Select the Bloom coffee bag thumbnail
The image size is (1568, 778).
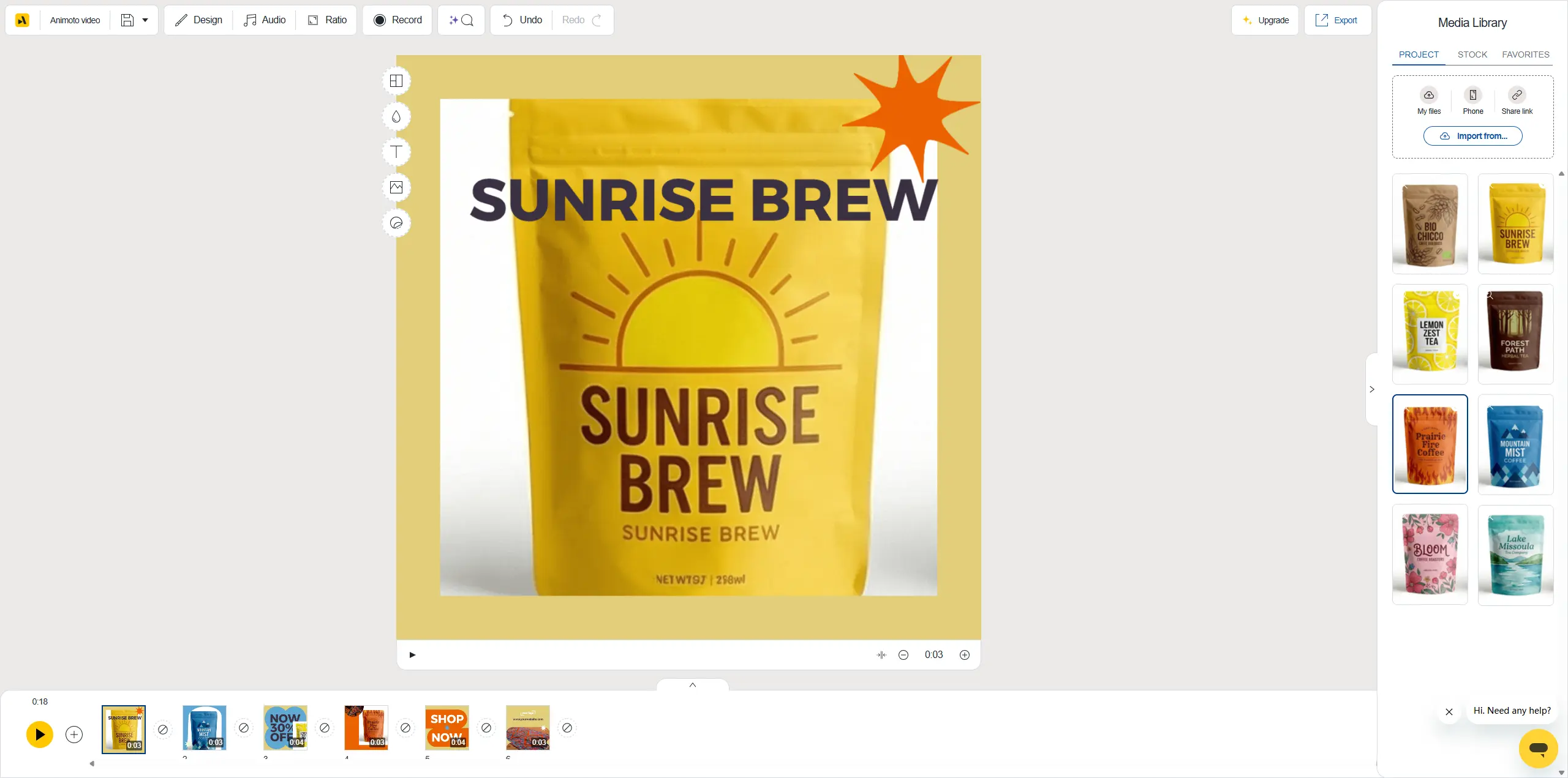click(x=1430, y=555)
